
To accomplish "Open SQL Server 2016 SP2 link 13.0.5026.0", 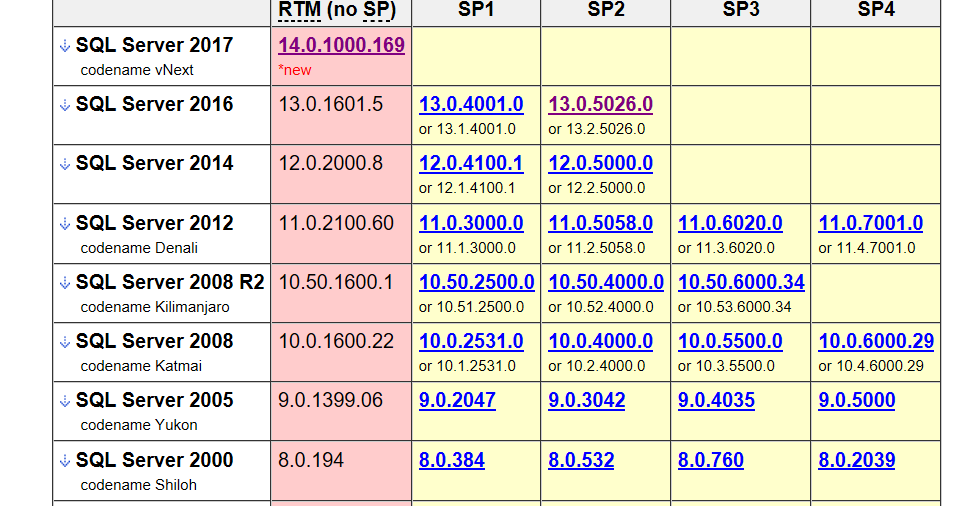I will (x=600, y=104).
